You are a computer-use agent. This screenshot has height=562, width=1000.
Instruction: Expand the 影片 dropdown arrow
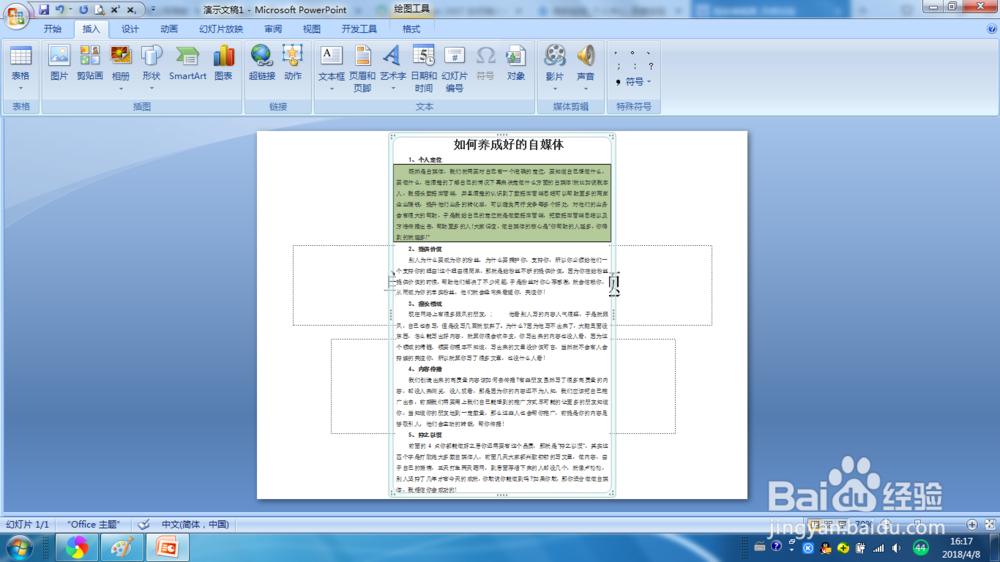(x=555, y=89)
